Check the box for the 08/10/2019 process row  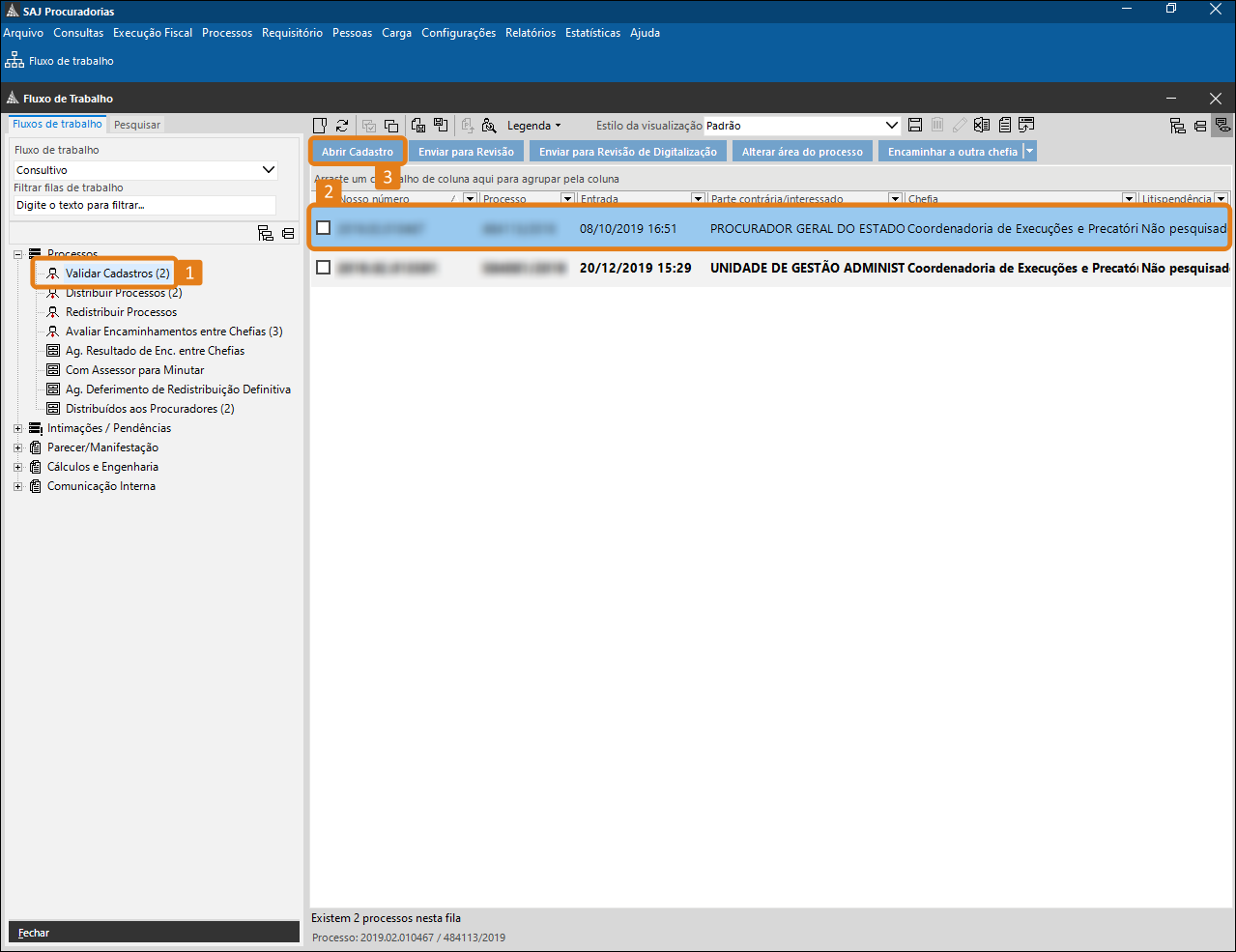[324, 228]
